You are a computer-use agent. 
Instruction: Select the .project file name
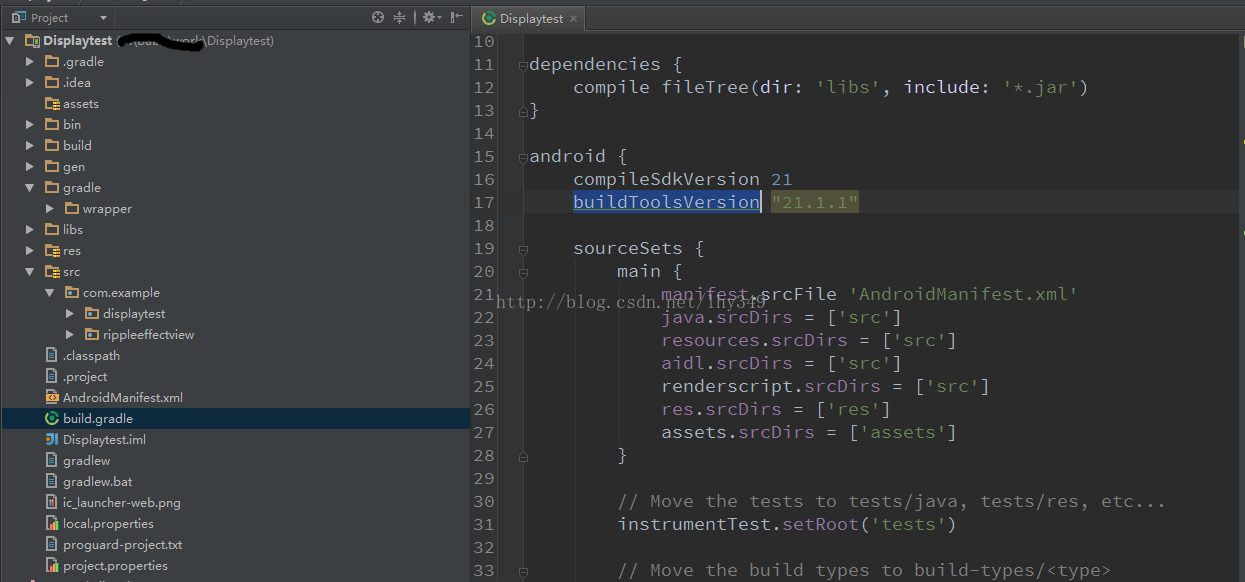click(85, 377)
